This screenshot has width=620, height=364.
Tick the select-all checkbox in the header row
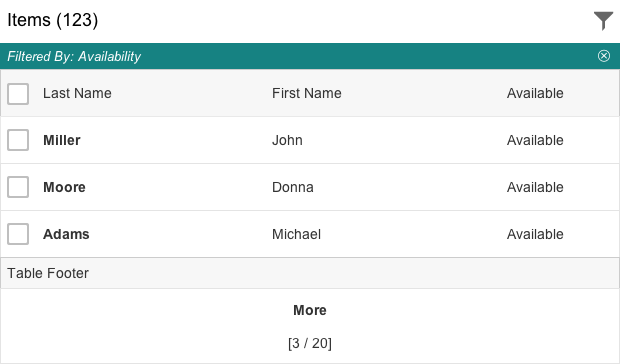18,94
